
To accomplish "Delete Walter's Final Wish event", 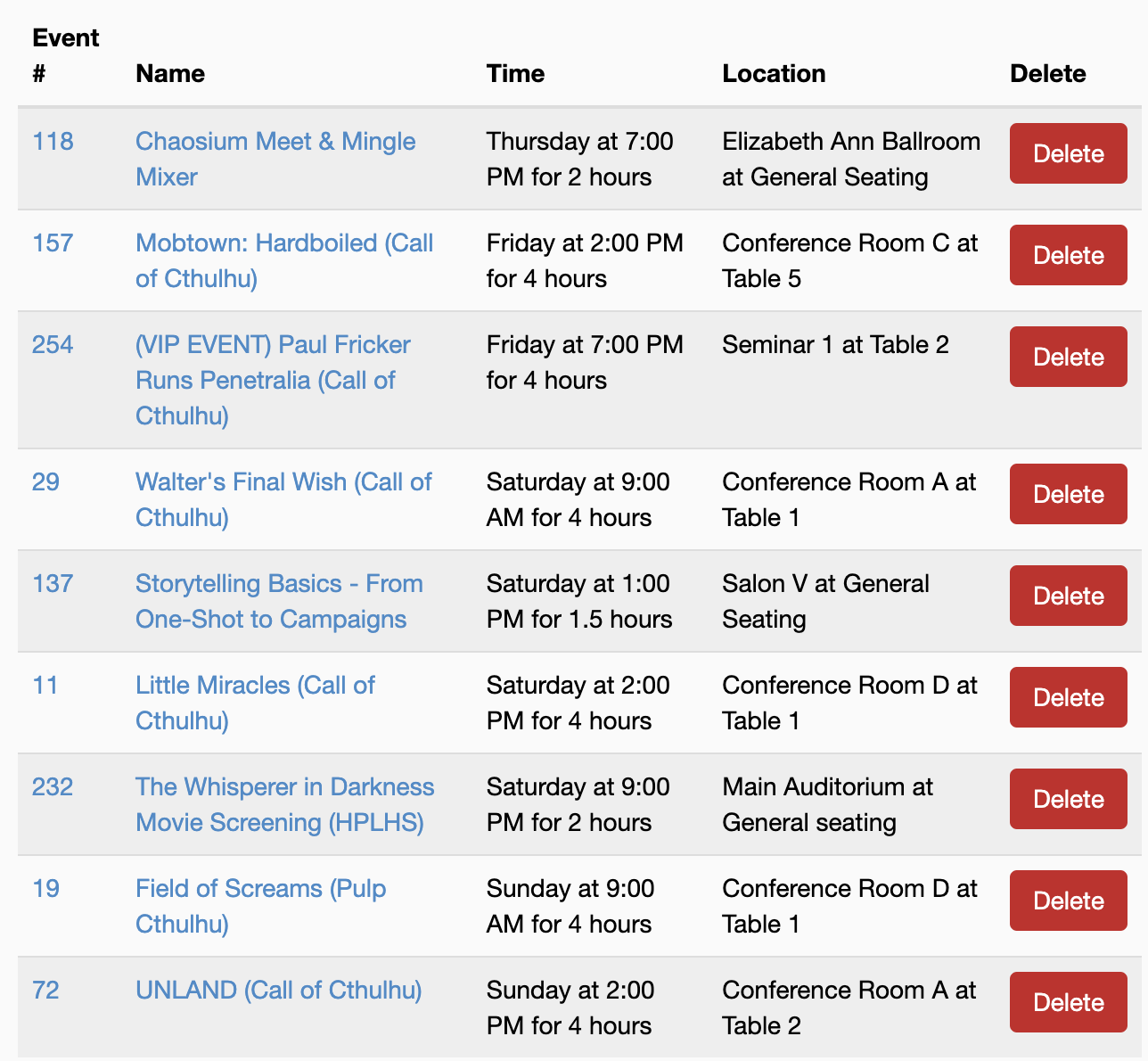I will coord(1068,494).
